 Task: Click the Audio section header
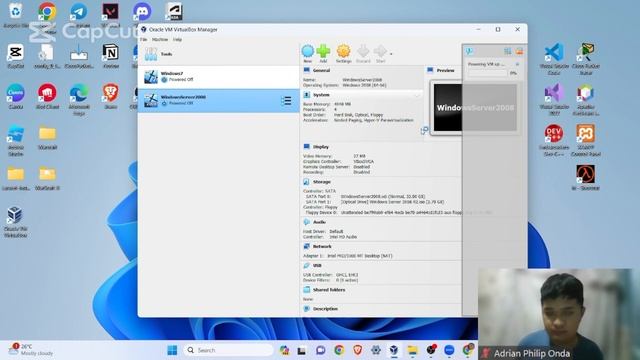pos(319,222)
